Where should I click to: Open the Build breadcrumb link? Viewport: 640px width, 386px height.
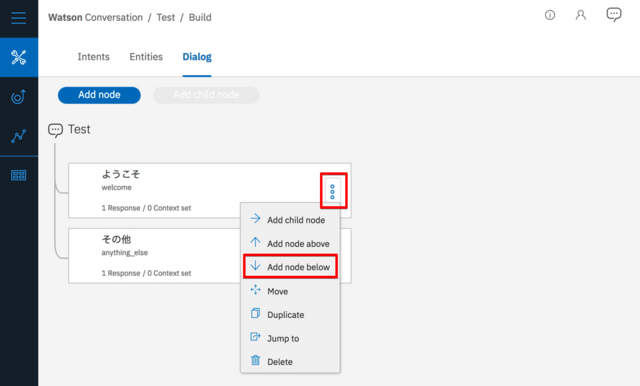(x=200, y=18)
